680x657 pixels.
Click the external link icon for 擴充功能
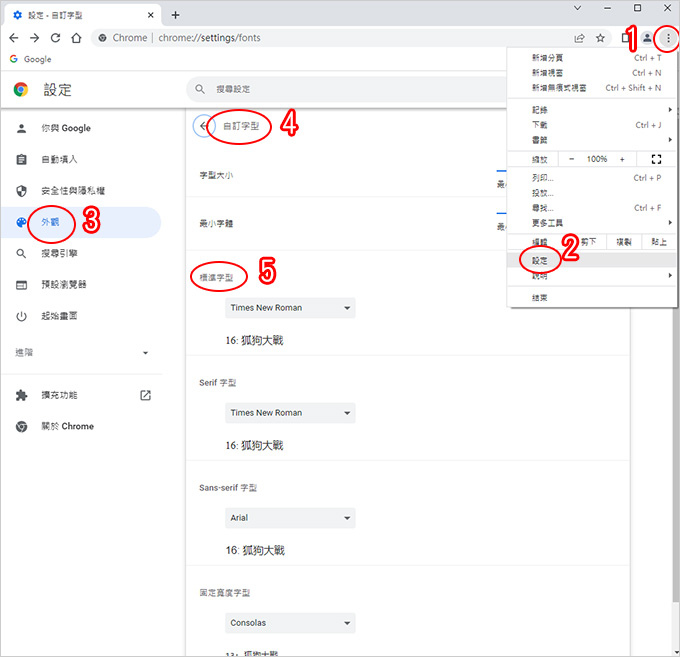[146, 395]
